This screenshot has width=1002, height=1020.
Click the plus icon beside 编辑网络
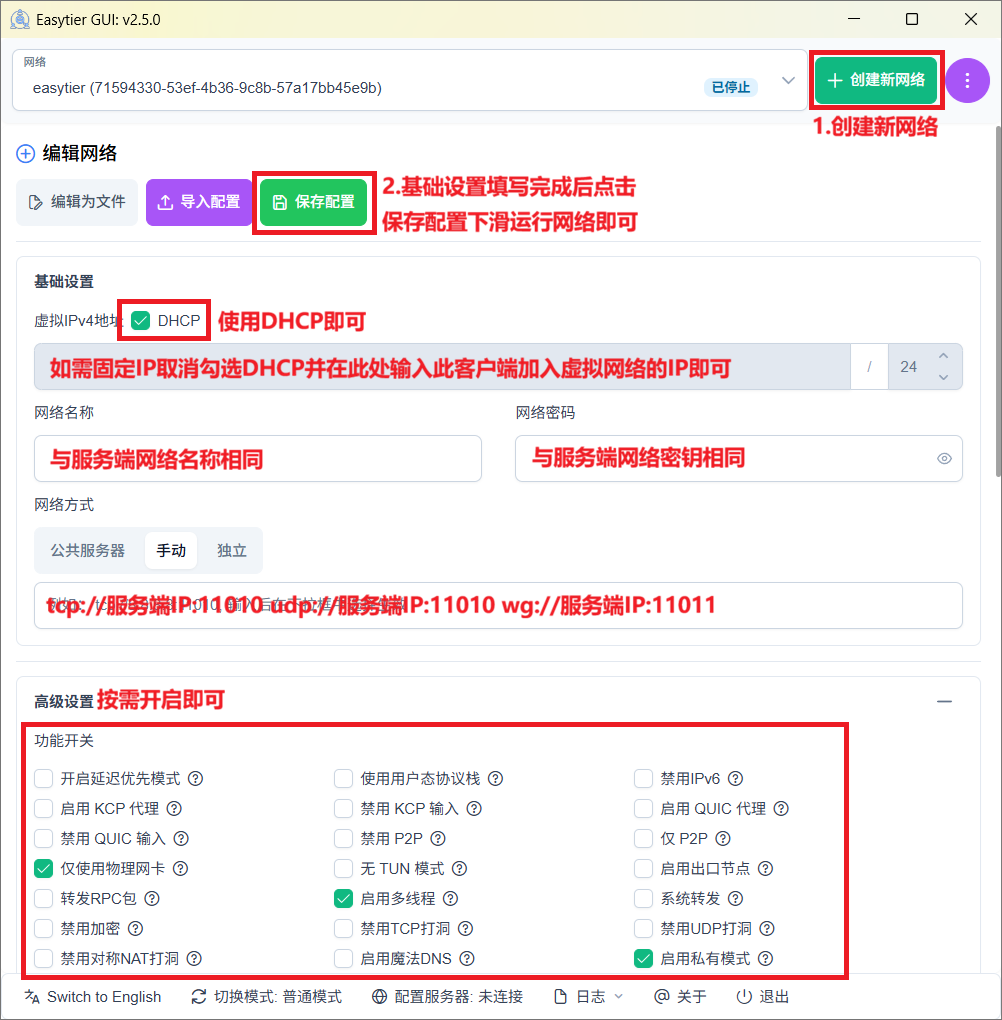25,154
